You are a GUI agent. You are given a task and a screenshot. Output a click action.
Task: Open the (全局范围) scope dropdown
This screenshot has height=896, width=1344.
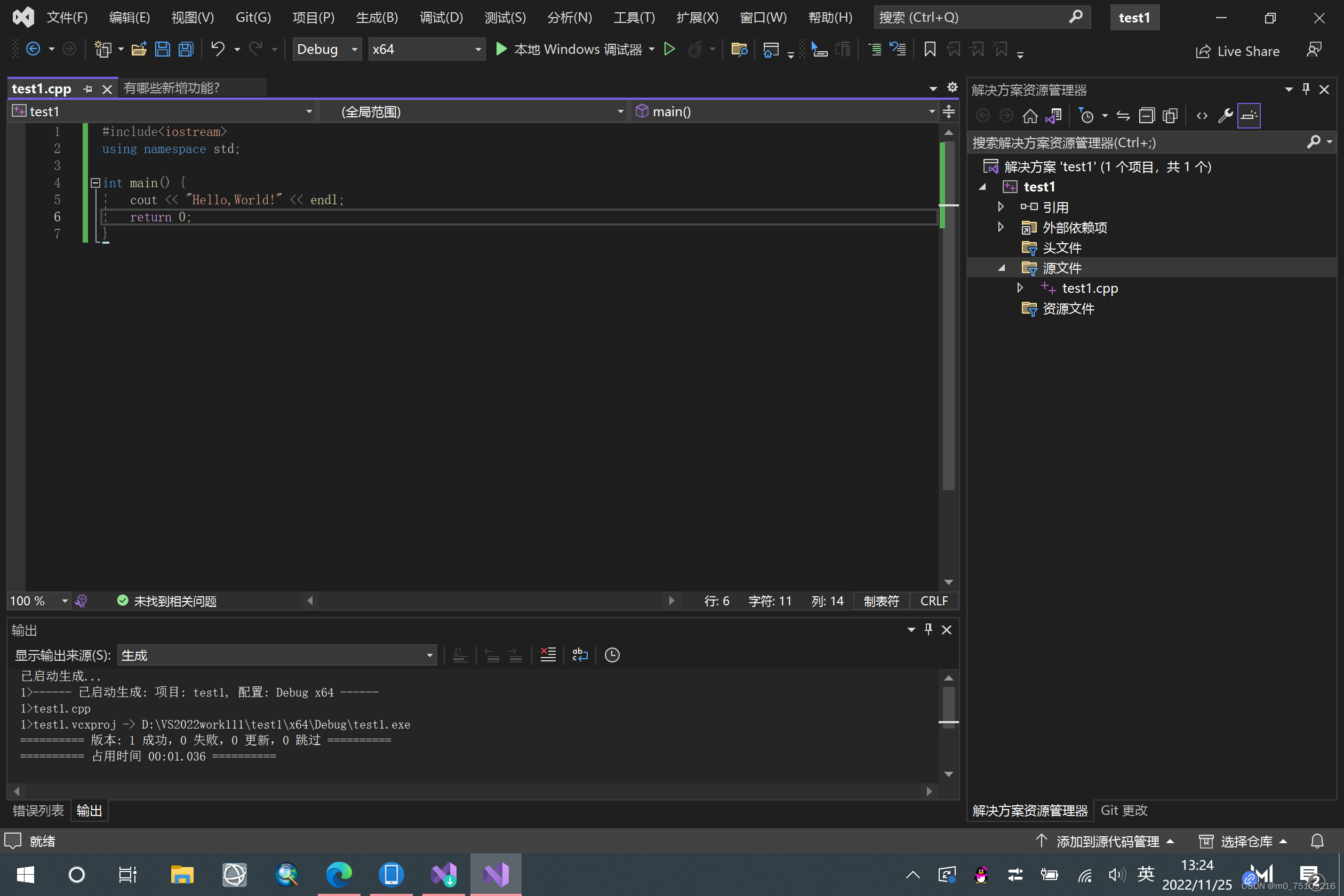[x=472, y=111]
